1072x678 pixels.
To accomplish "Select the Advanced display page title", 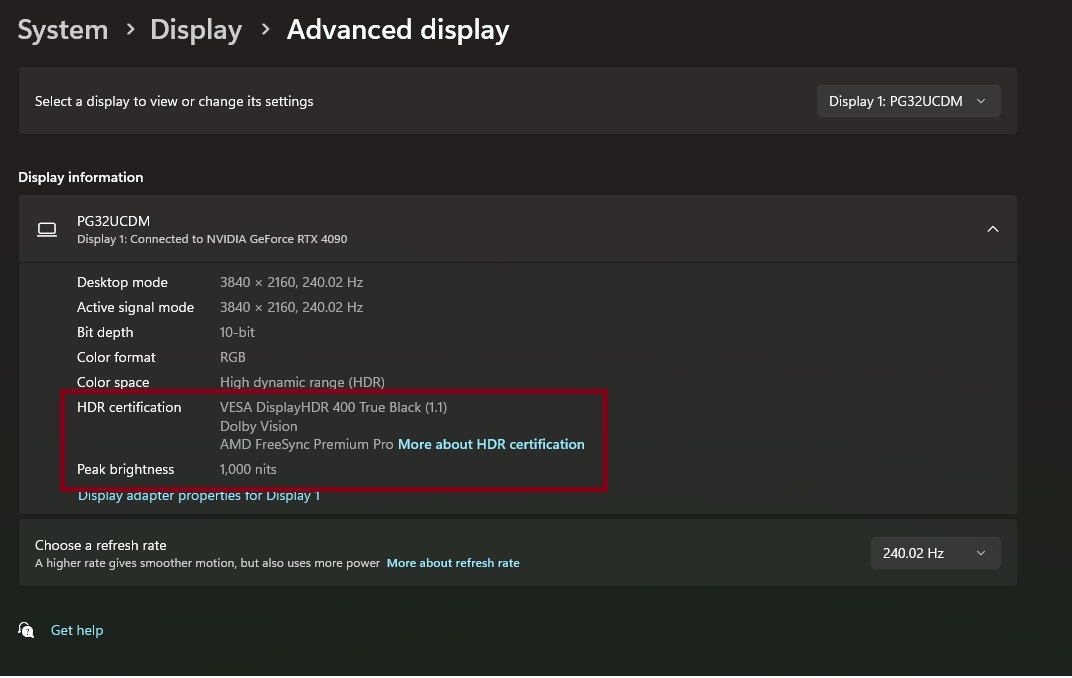I will pos(398,30).
